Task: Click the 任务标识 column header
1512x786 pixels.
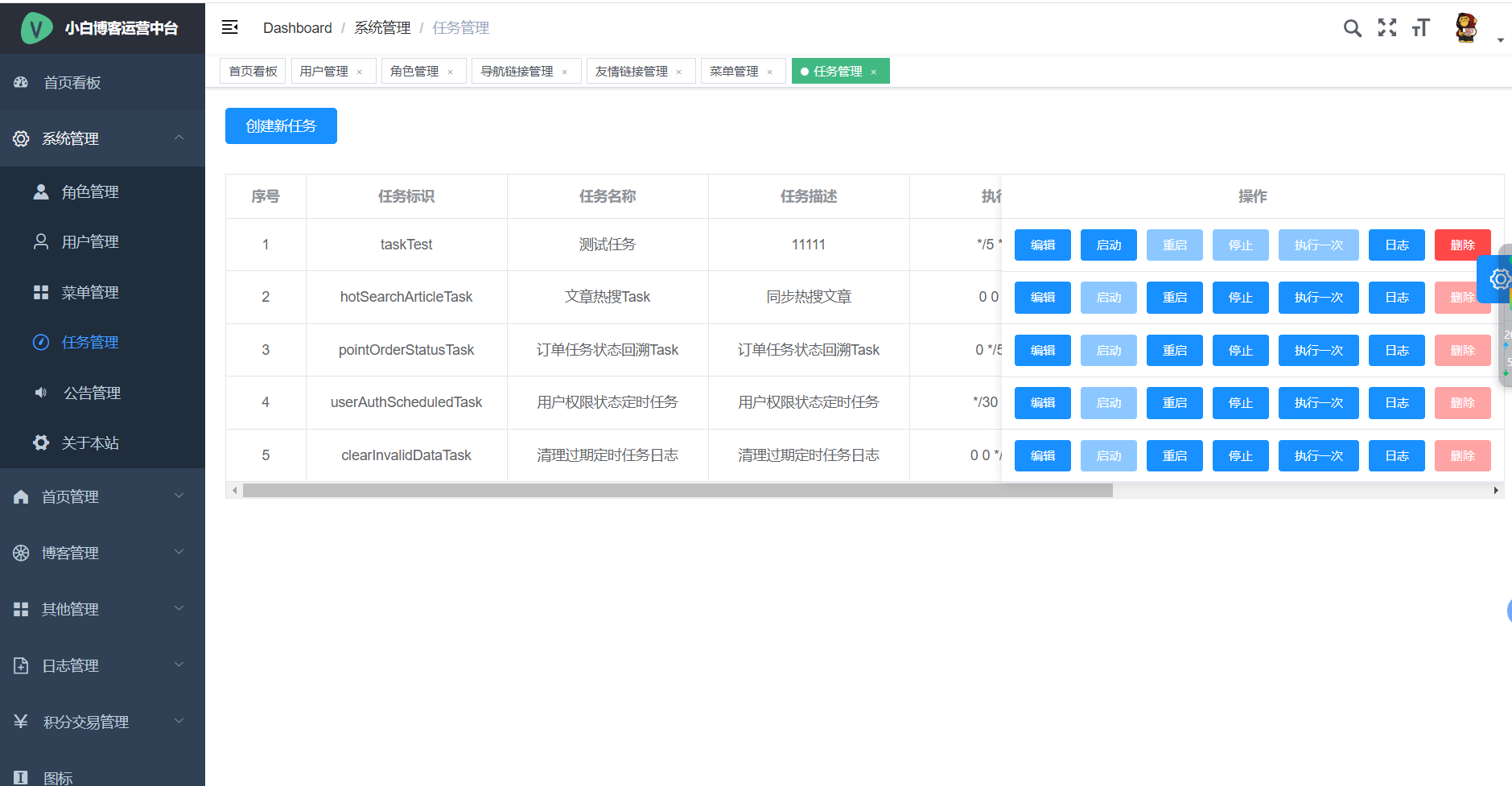Action: (406, 196)
